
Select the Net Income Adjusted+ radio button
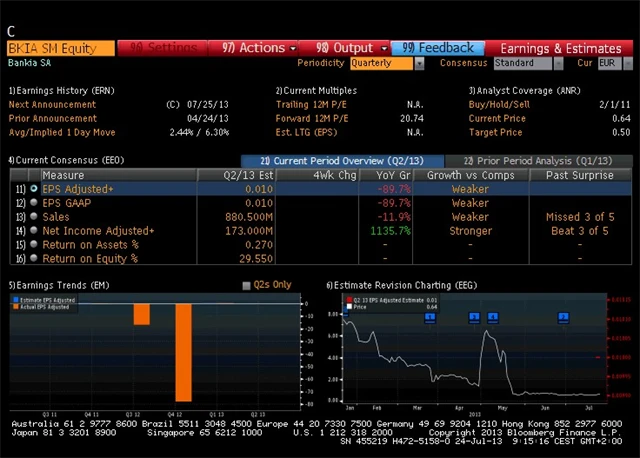(x=34, y=230)
